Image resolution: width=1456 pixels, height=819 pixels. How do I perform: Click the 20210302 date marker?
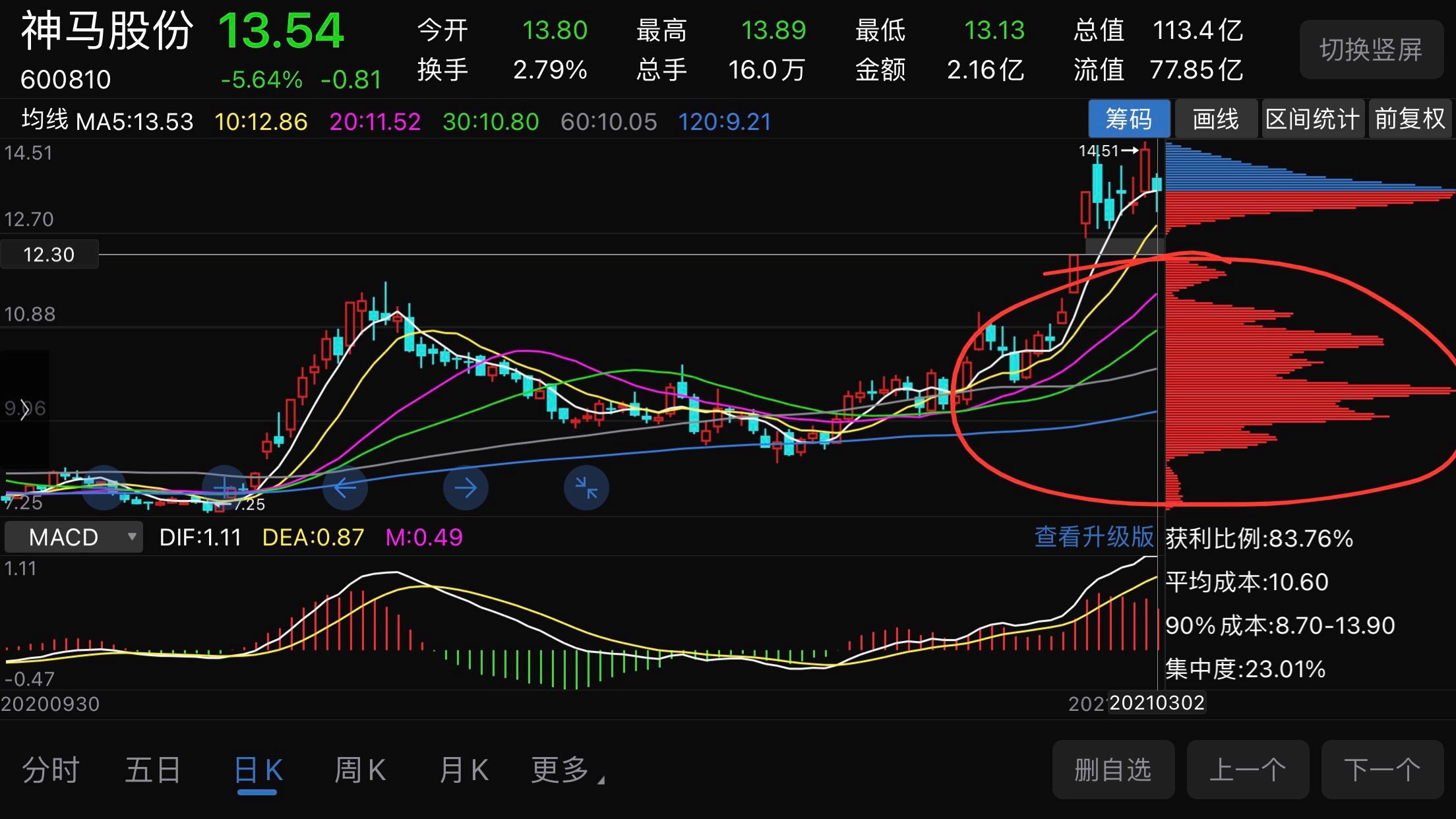click(x=1157, y=703)
